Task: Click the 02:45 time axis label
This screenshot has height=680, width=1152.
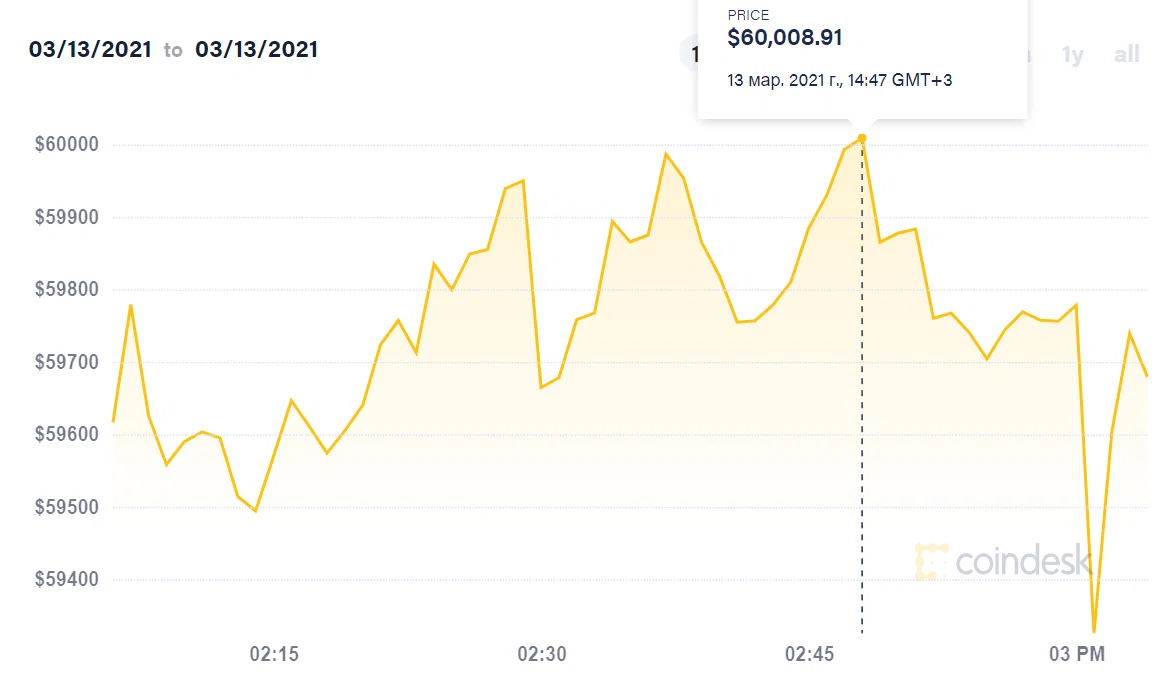Action: pos(810,655)
